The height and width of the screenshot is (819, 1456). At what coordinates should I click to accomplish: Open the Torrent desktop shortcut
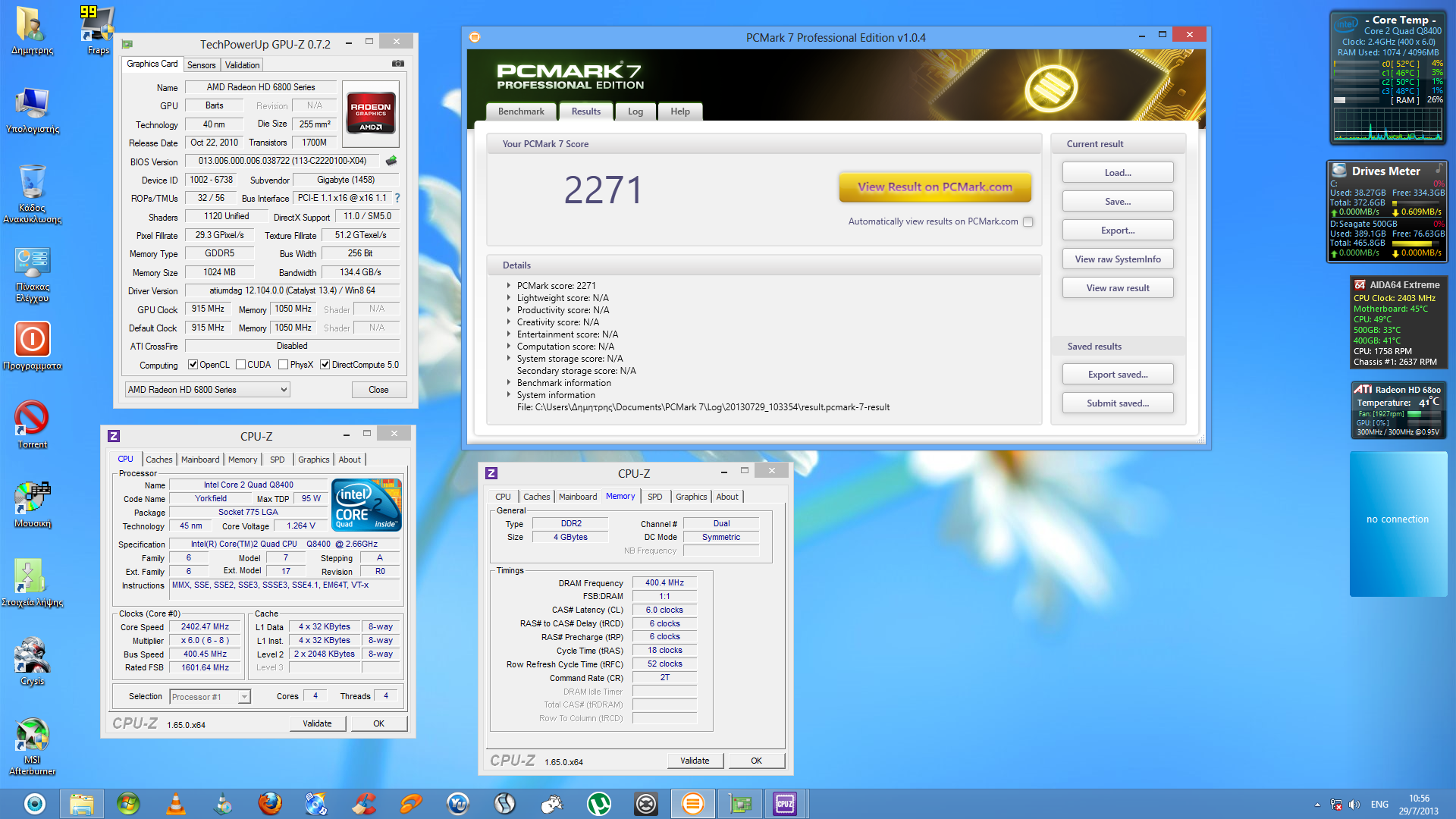click(x=32, y=425)
